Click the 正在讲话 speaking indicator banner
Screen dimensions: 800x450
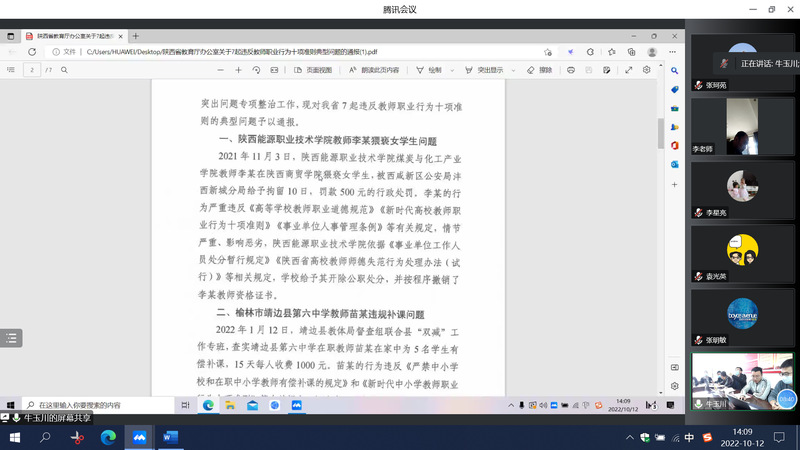(x=757, y=64)
